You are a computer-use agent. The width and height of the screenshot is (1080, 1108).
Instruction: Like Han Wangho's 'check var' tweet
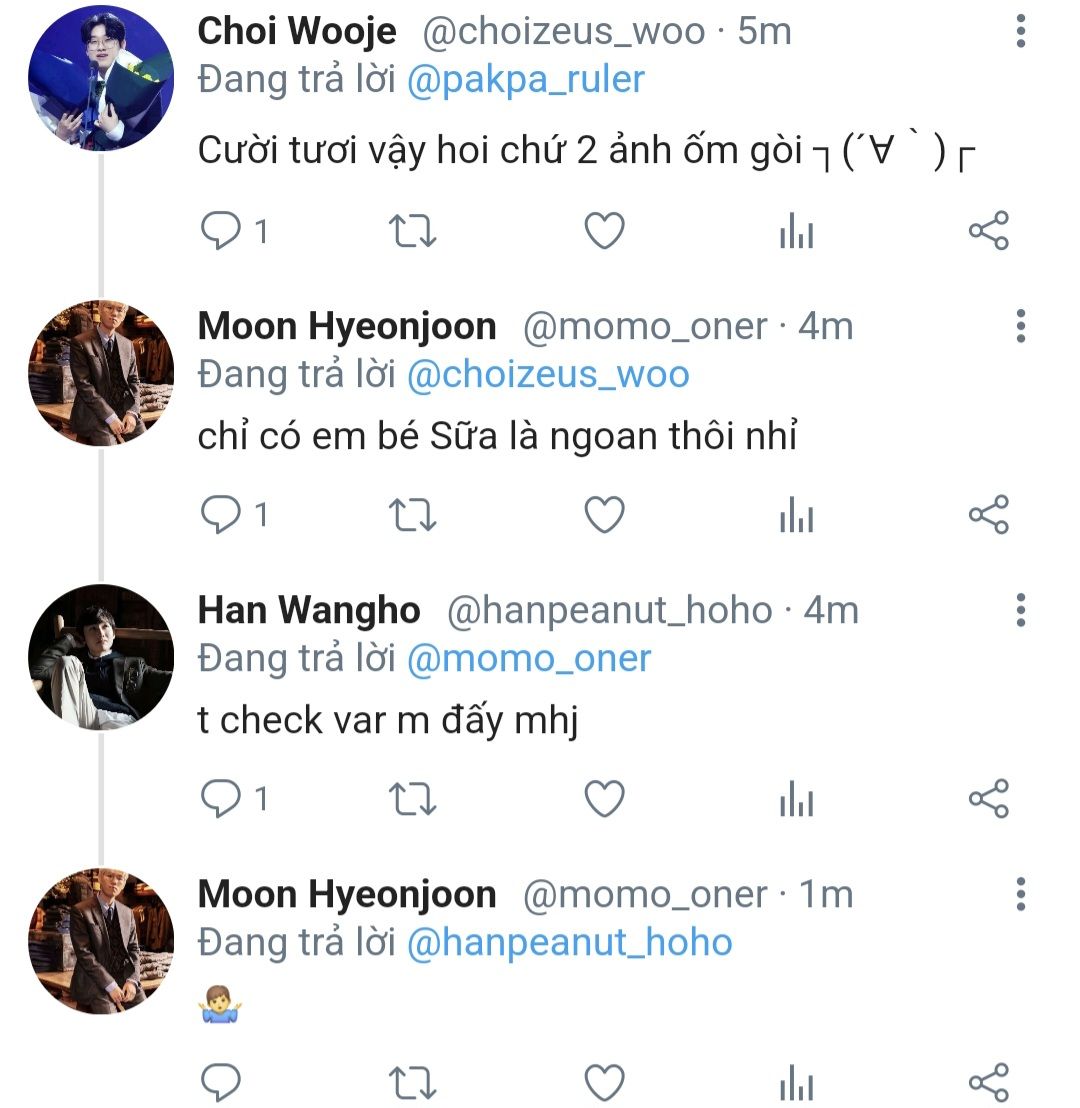pyautogui.click(x=604, y=799)
